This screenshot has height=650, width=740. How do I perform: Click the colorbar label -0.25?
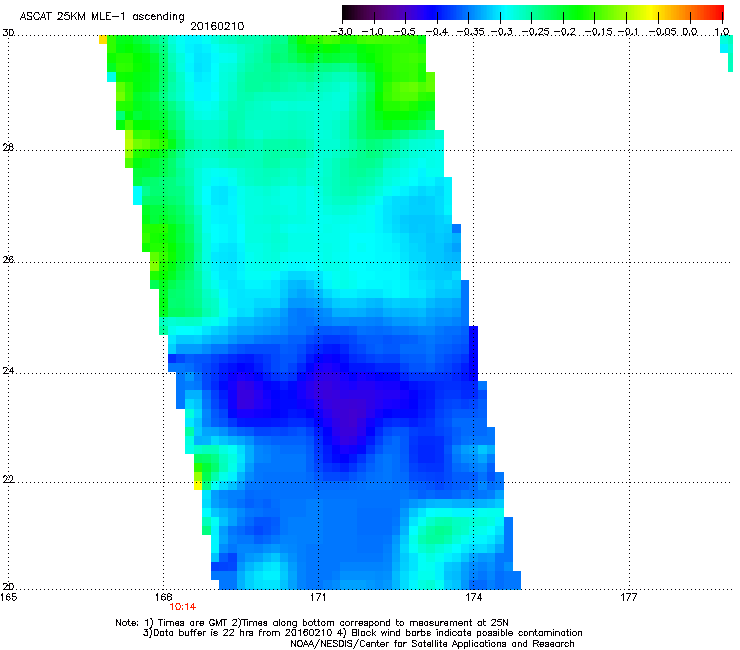[536, 32]
